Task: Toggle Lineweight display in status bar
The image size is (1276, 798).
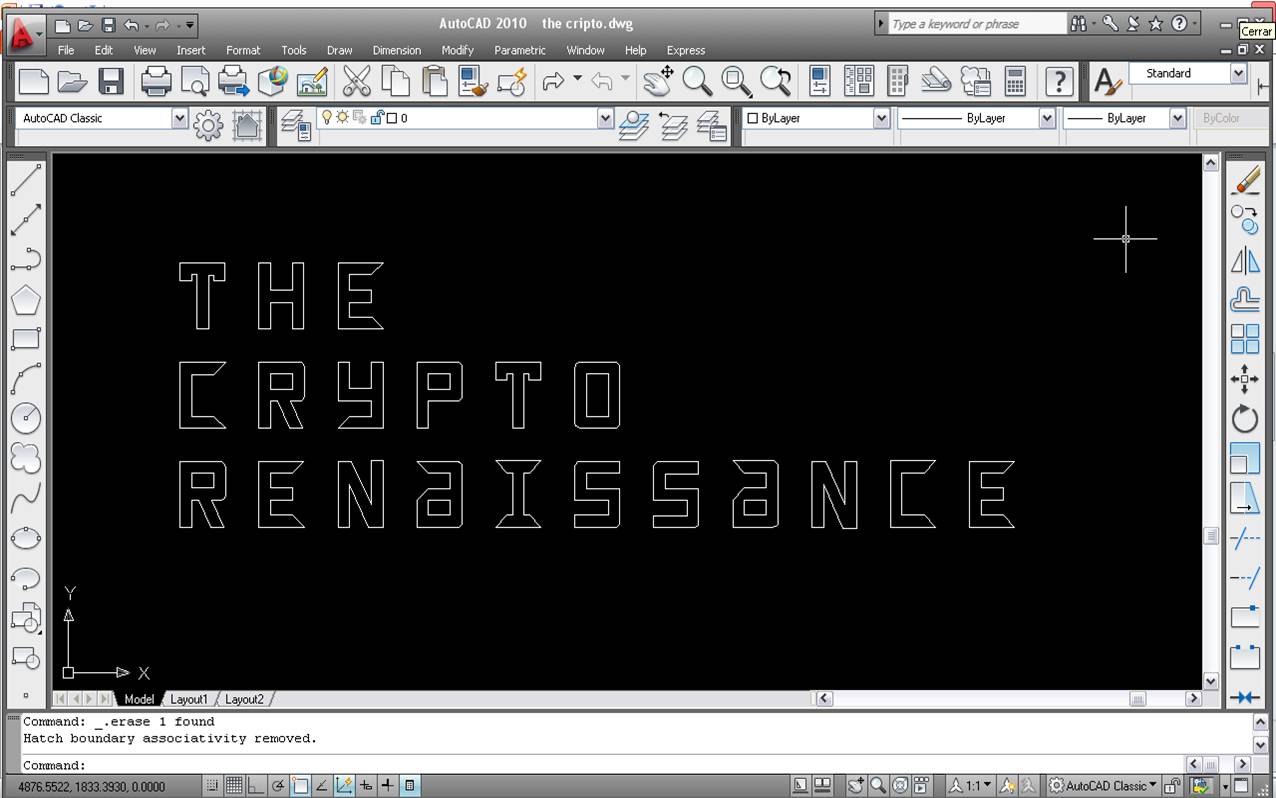Action: coord(388,786)
